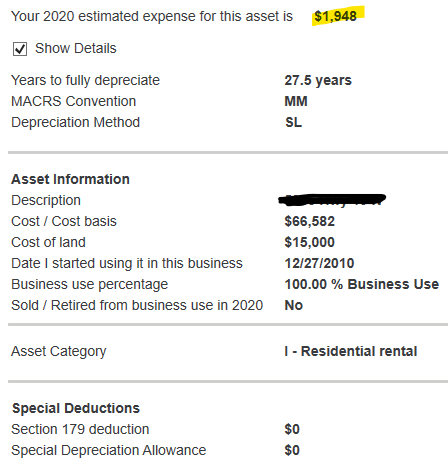Click the Years to fully depreciate label
448x464 pixels.
(85, 81)
